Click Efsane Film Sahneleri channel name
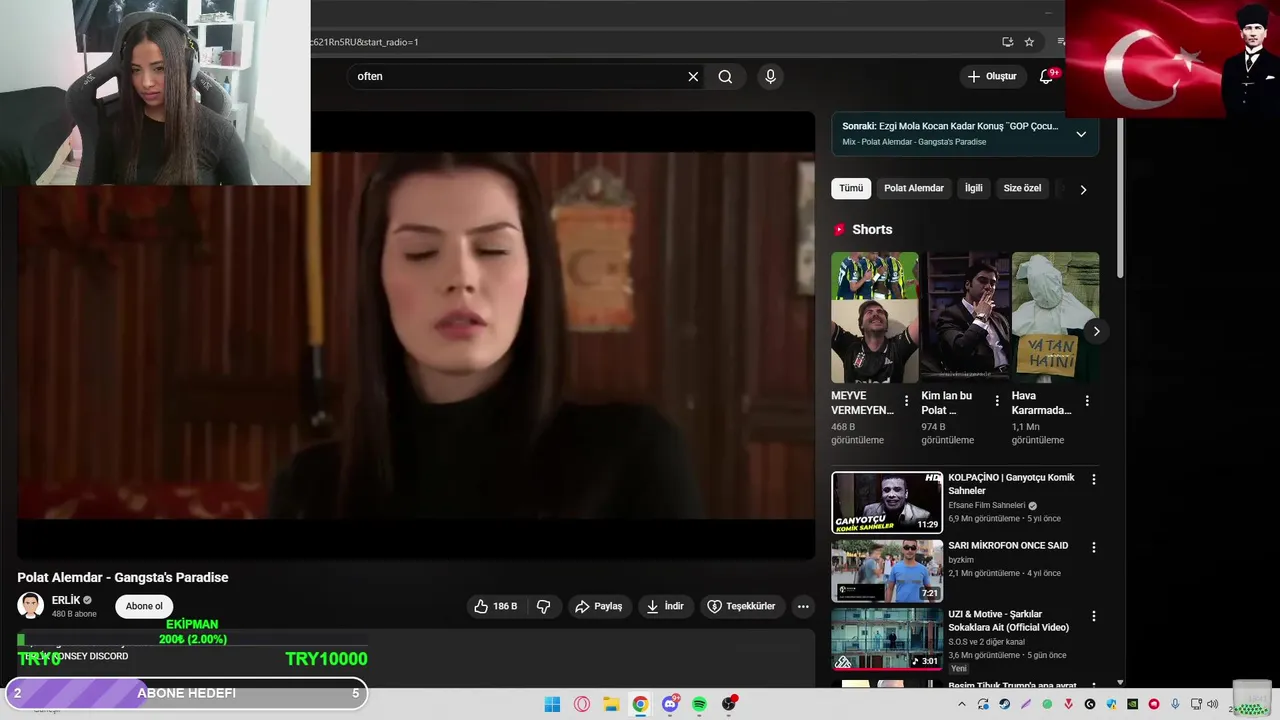Viewport: 1280px width, 720px height. 987,506
